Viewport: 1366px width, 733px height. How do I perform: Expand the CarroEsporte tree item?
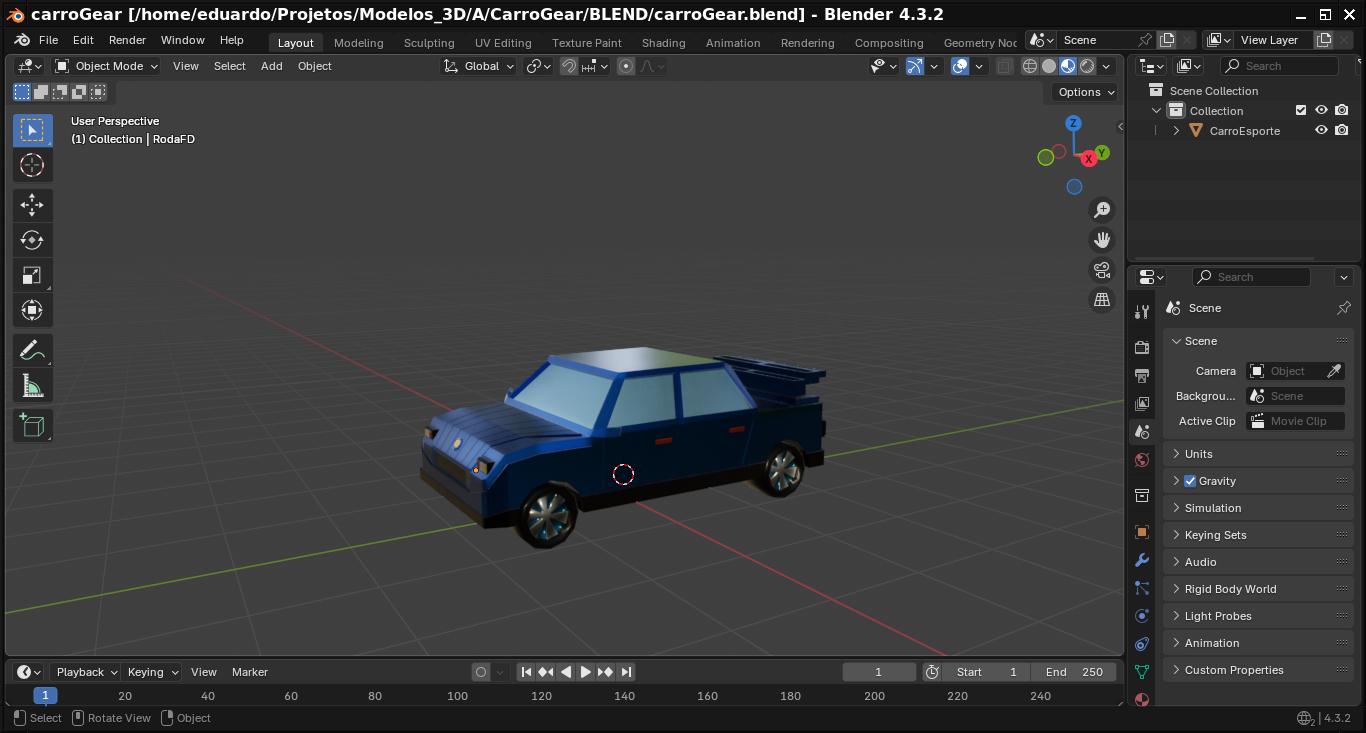[x=1176, y=131]
